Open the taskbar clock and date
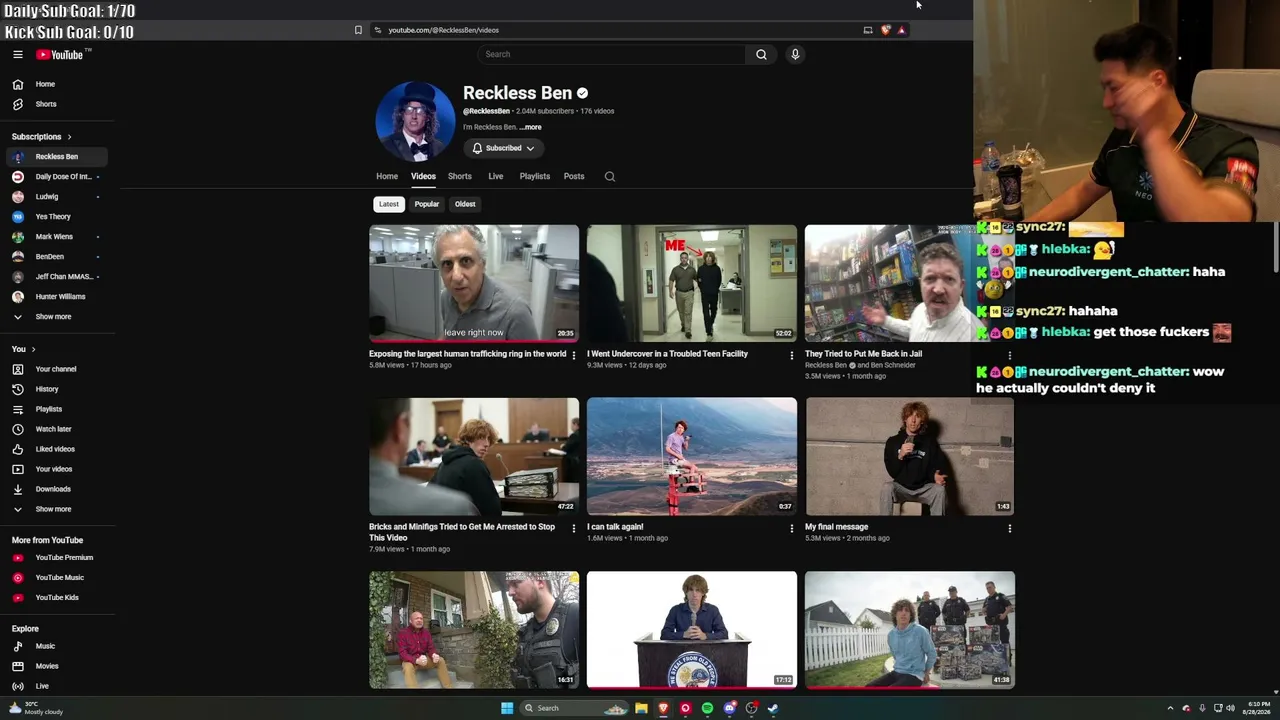 click(x=1256, y=708)
